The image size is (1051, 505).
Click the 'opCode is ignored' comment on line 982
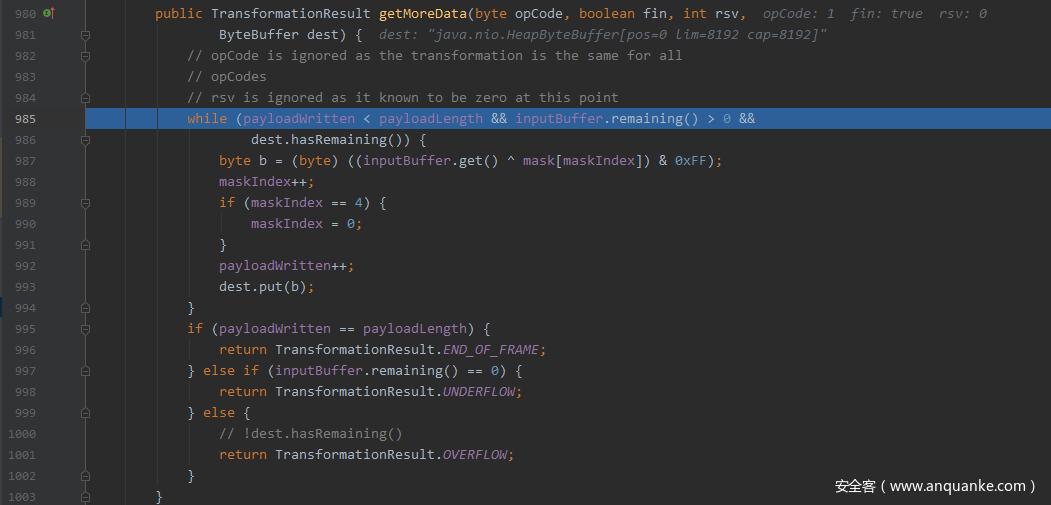click(434, 56)
